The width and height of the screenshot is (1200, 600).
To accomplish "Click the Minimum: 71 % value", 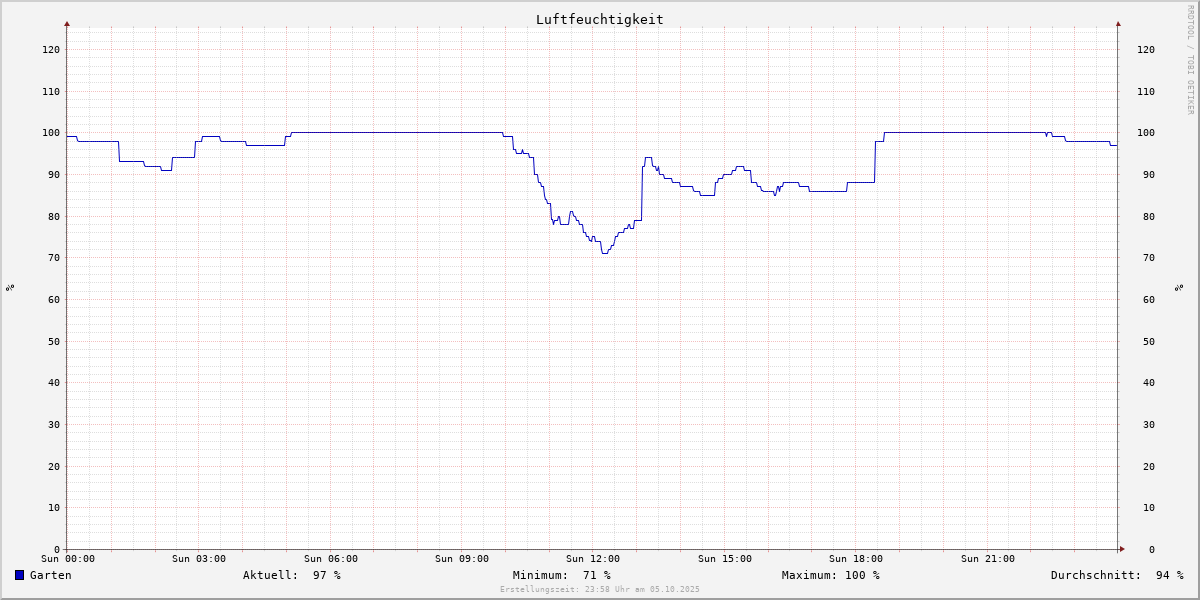I will pyautogui.click(x=562, y=575).
